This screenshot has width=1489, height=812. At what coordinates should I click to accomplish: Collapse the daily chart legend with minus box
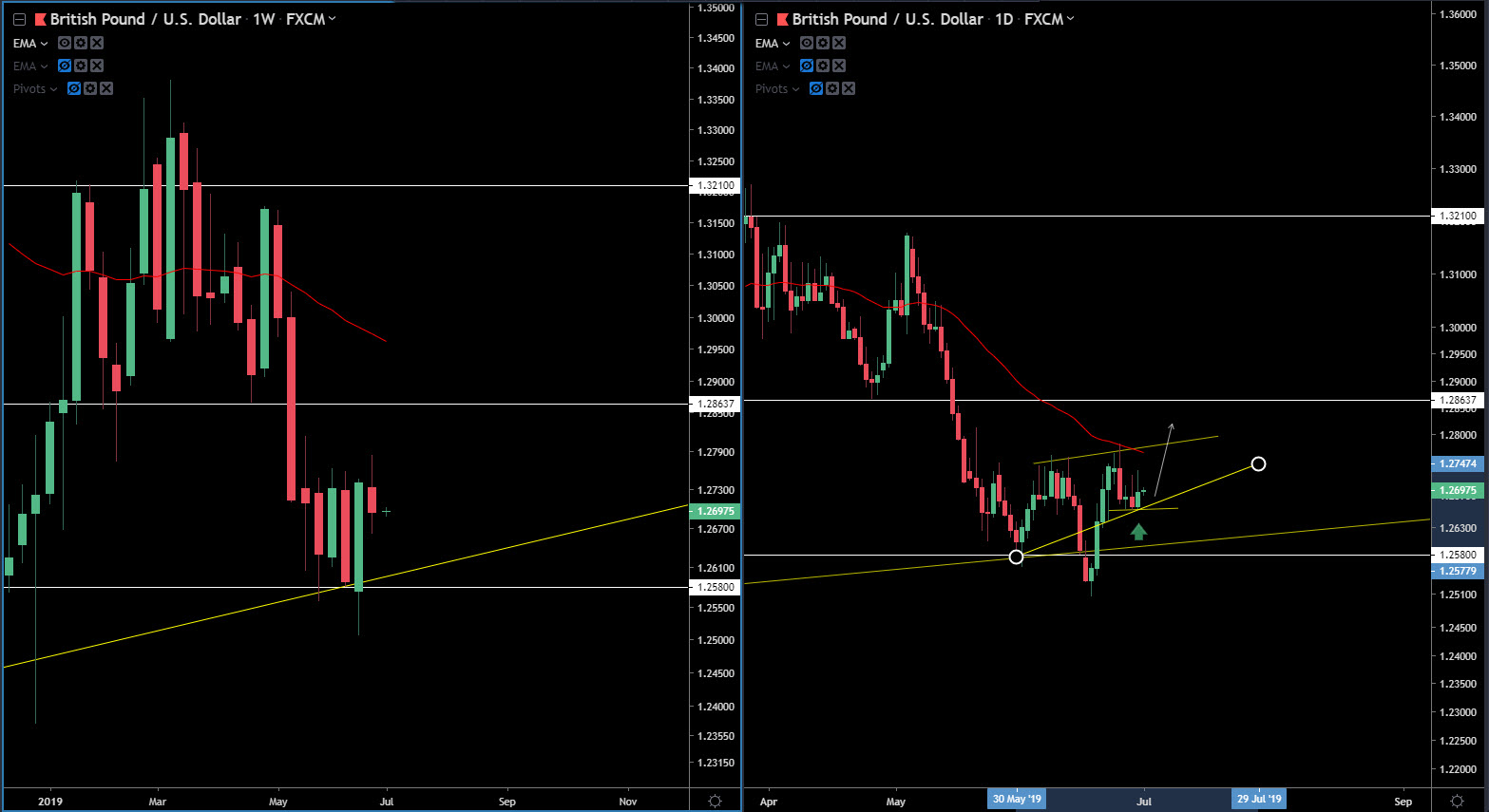click(x=761, y=19)
